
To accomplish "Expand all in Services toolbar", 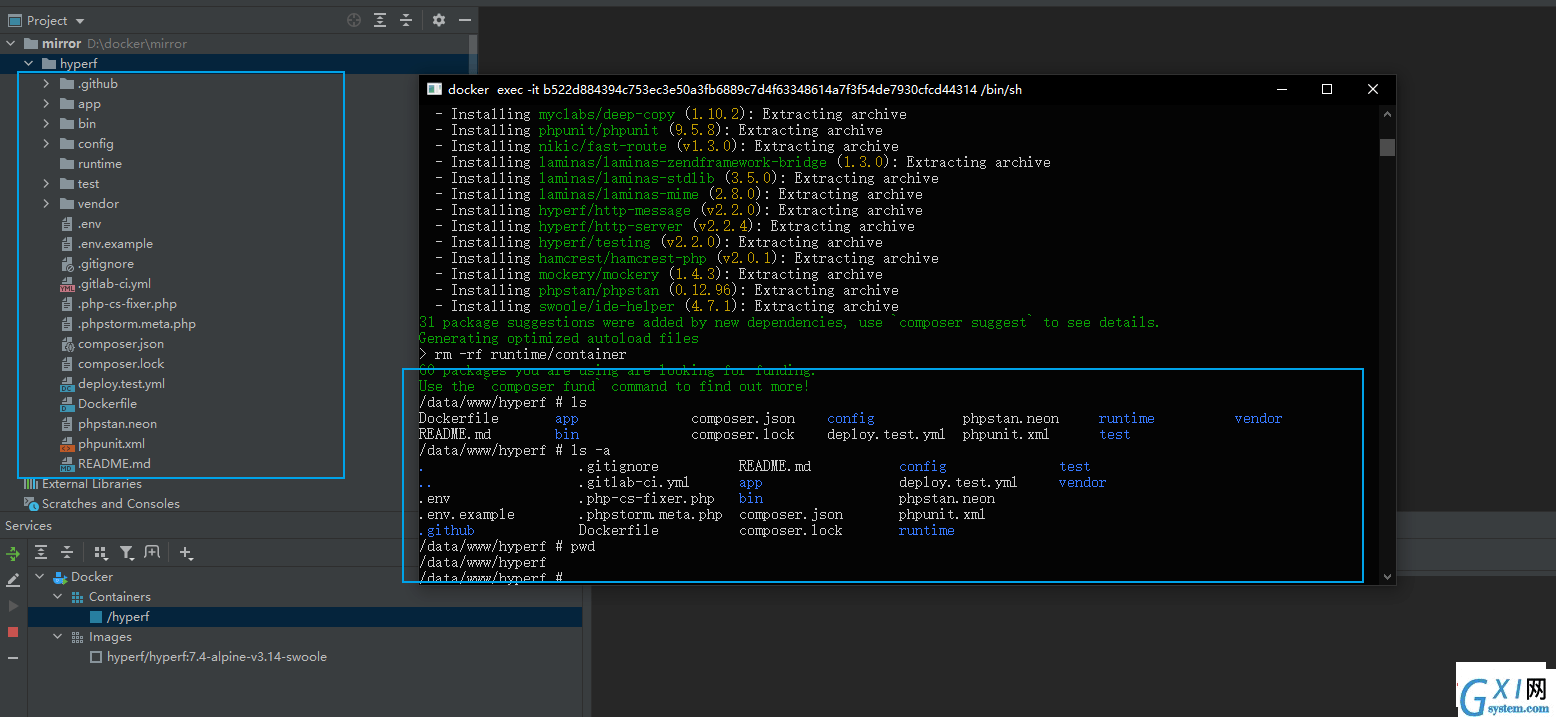I will 41,552.
